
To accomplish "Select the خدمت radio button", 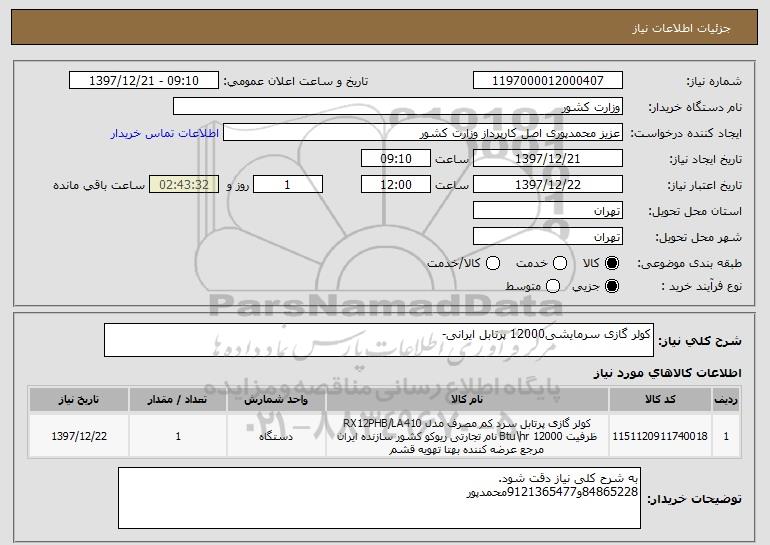I will (560, 263).
